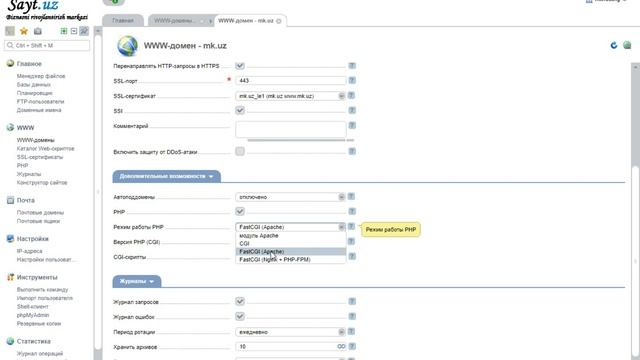Open Shell-клиент in sidebar

32,307
